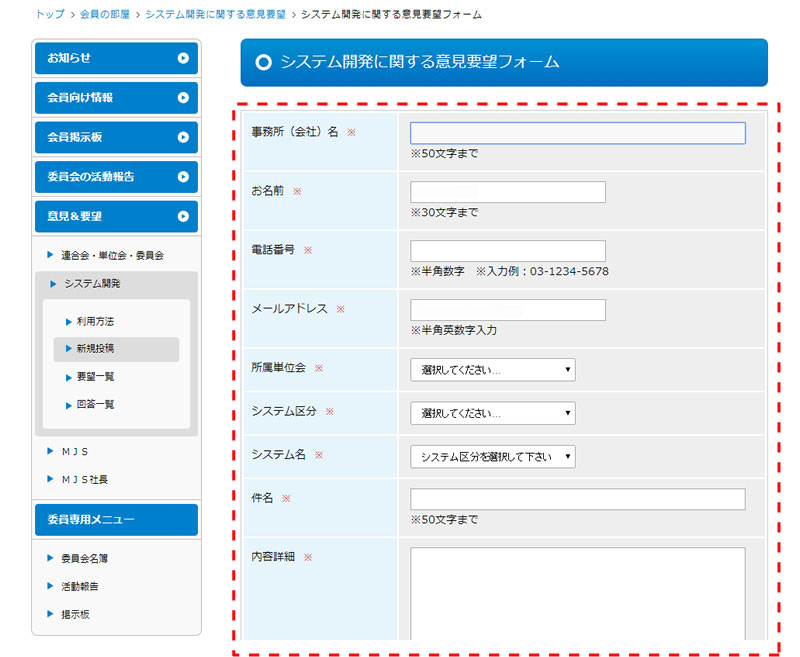
Task: Open the 所属単位会 dropdown
Action: coord(492,370)
